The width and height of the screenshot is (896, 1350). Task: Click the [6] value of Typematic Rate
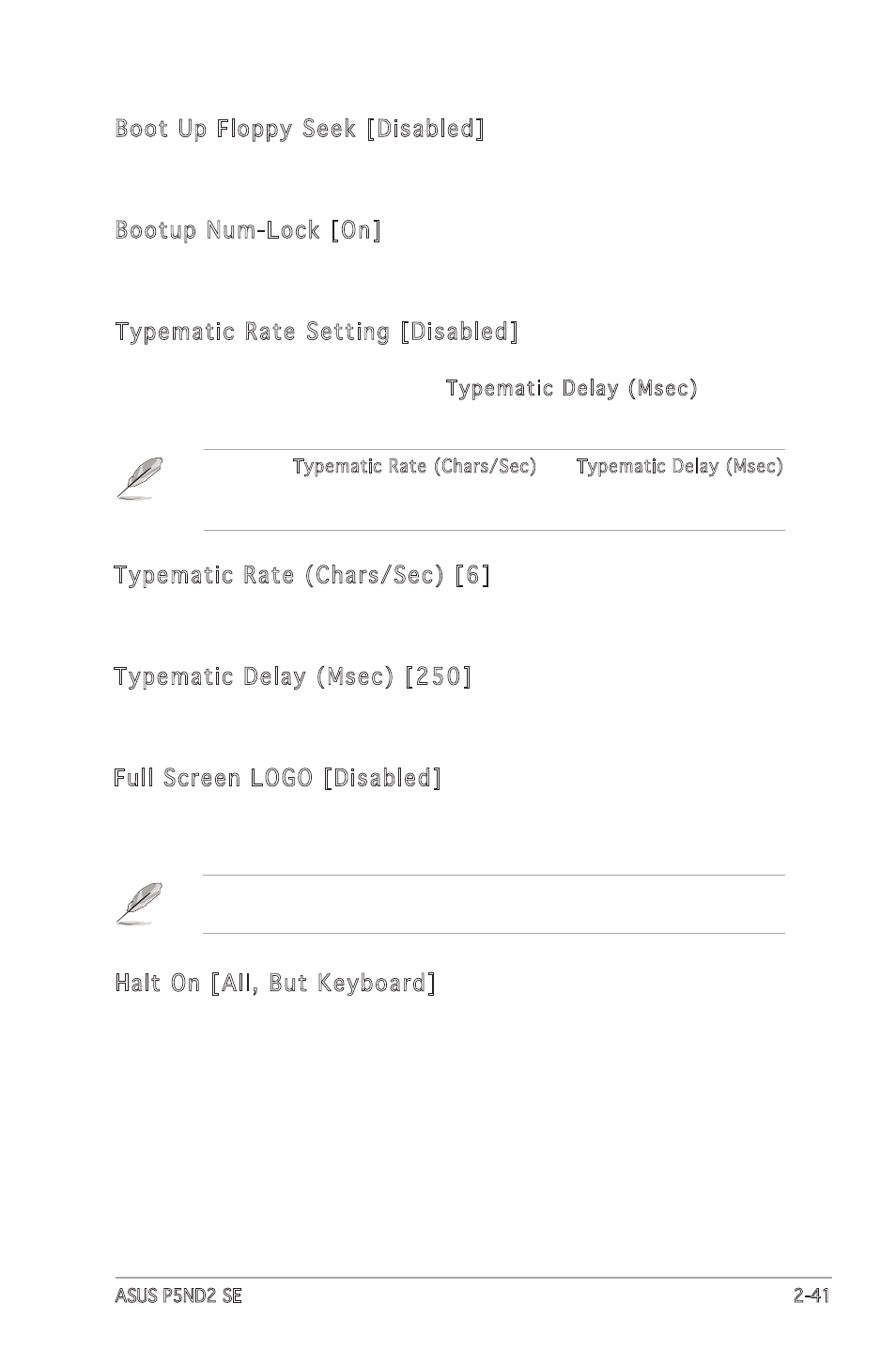coord(472,575)
